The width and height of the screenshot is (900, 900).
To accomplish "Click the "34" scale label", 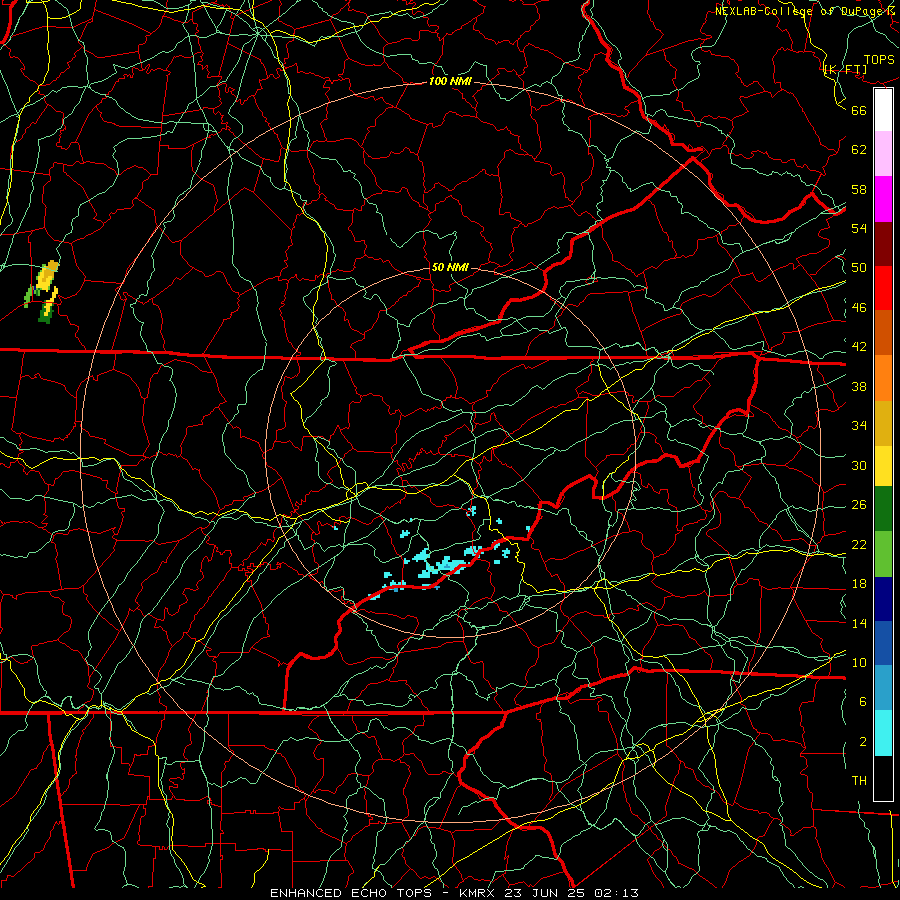I will pos(859,425).
